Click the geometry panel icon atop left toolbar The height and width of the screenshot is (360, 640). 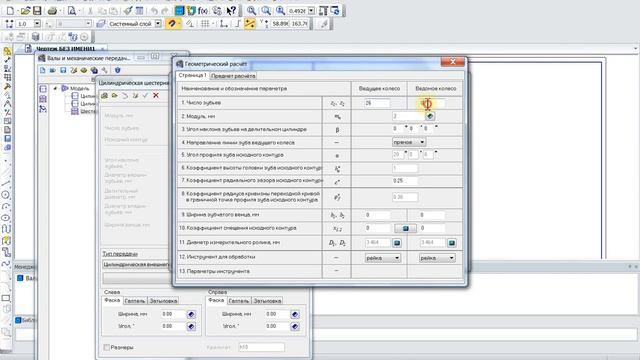7,51
